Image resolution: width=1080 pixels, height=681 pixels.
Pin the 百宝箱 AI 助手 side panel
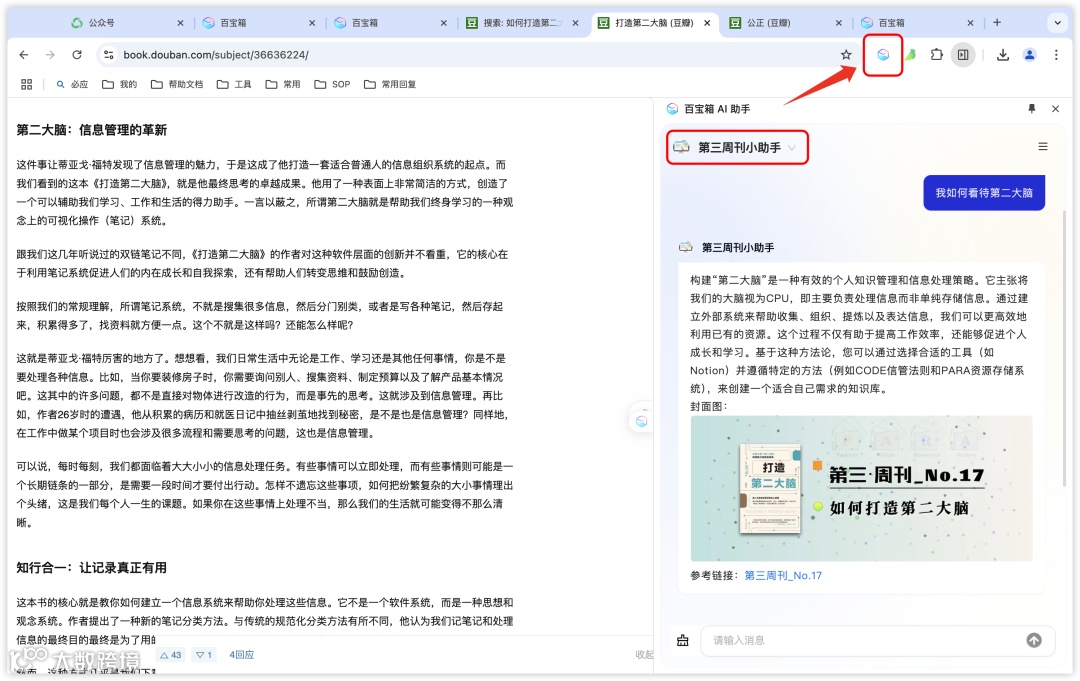click(1031, 109)
